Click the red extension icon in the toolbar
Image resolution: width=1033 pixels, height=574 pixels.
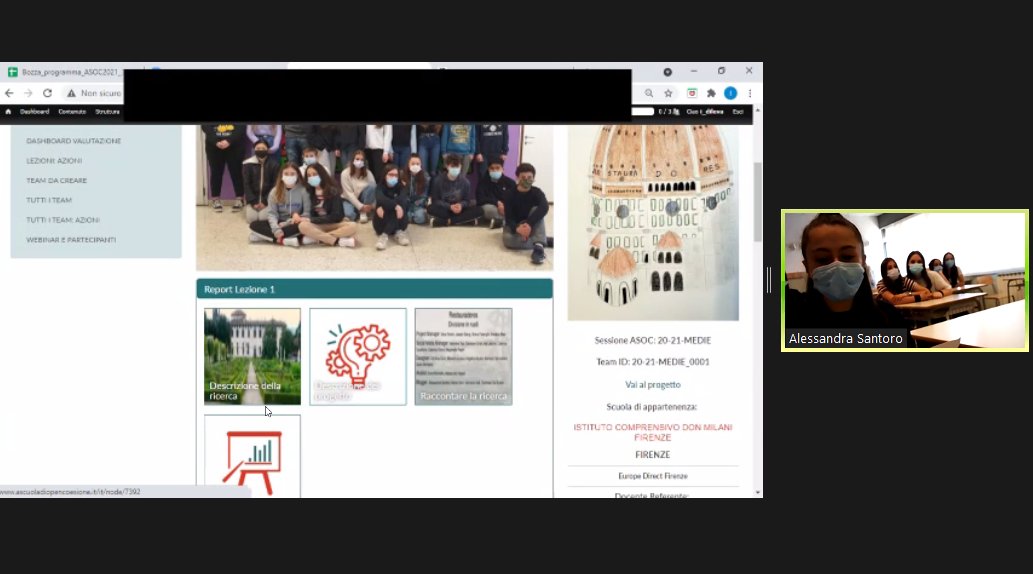pyautogui.click(x=692, y=94)
